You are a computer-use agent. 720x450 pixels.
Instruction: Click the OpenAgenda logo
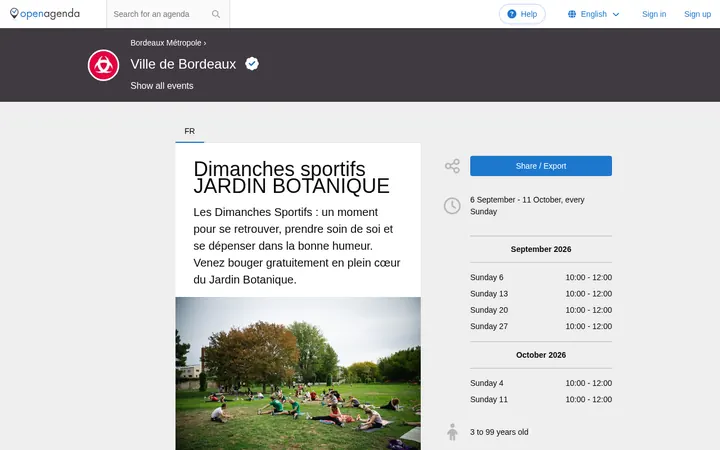tap(45, 14)
